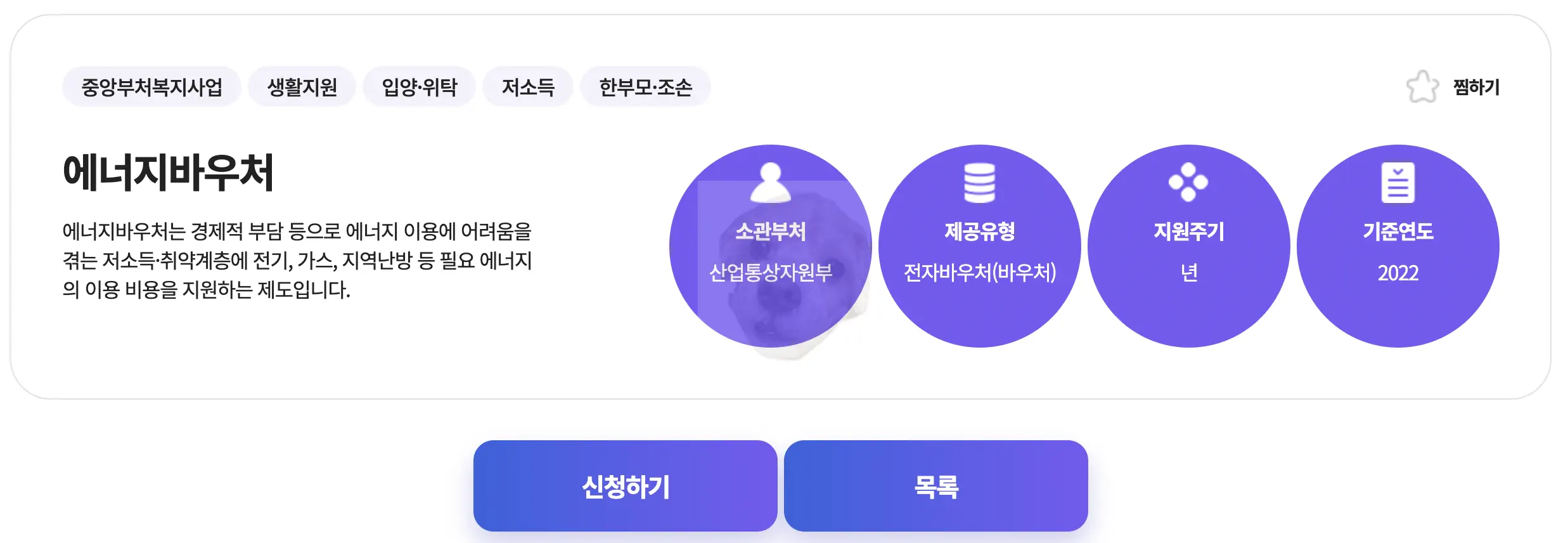The width and height of the screenshot is (1568, 543).
Task: Enable the 생활지원 filter tag
Action: [x=303, y=88]
